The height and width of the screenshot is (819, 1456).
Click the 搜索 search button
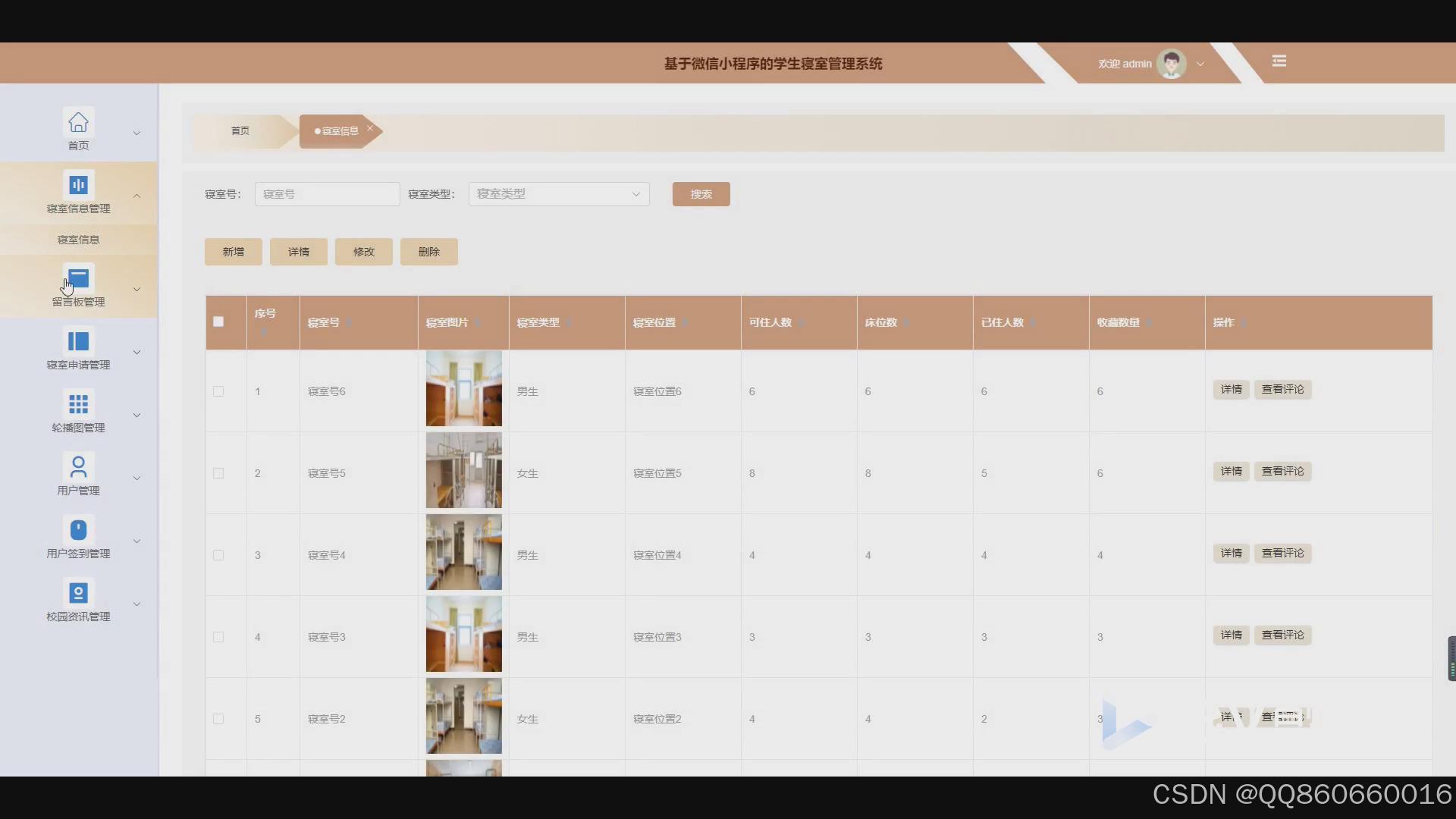(701, 194)
